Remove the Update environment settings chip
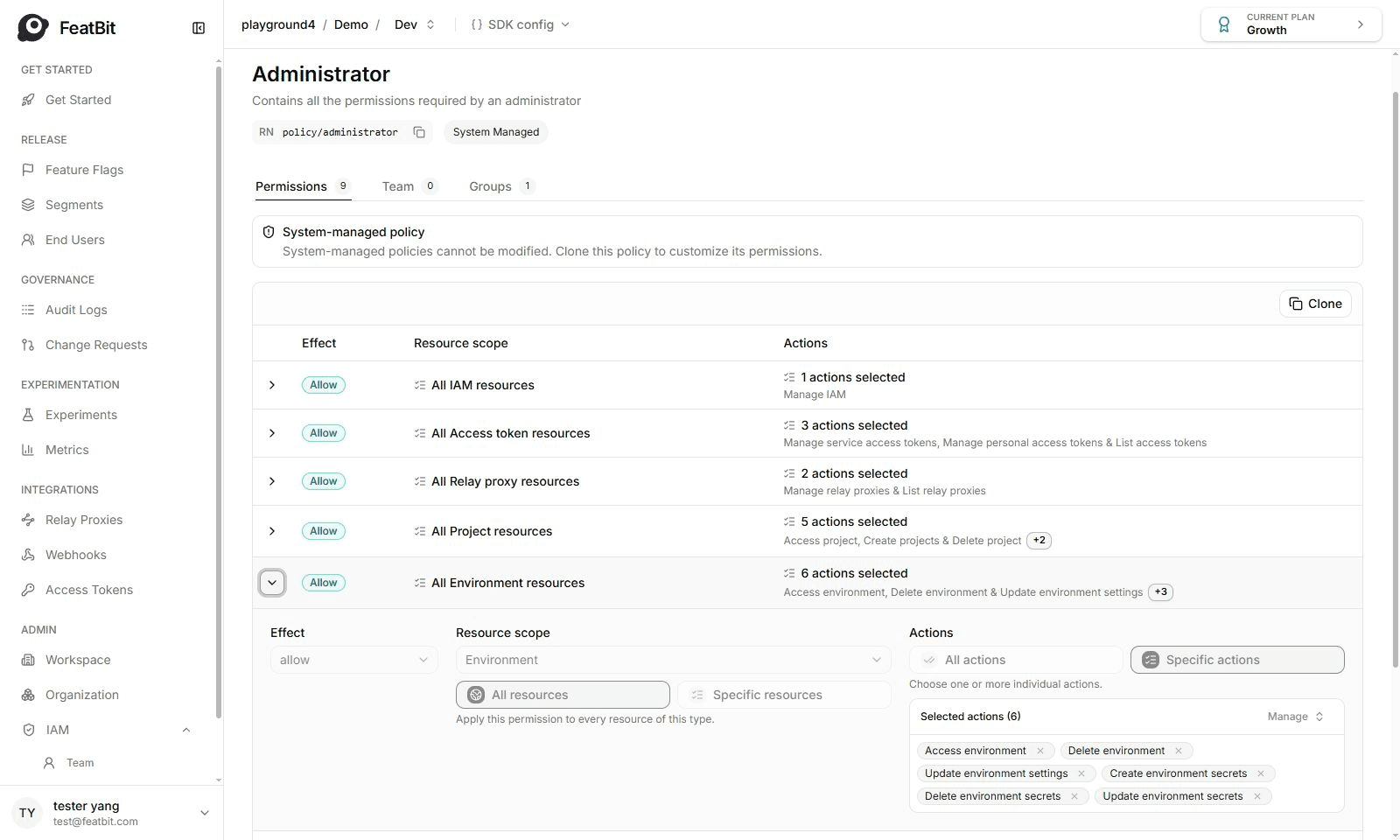 pos(1081,773)
